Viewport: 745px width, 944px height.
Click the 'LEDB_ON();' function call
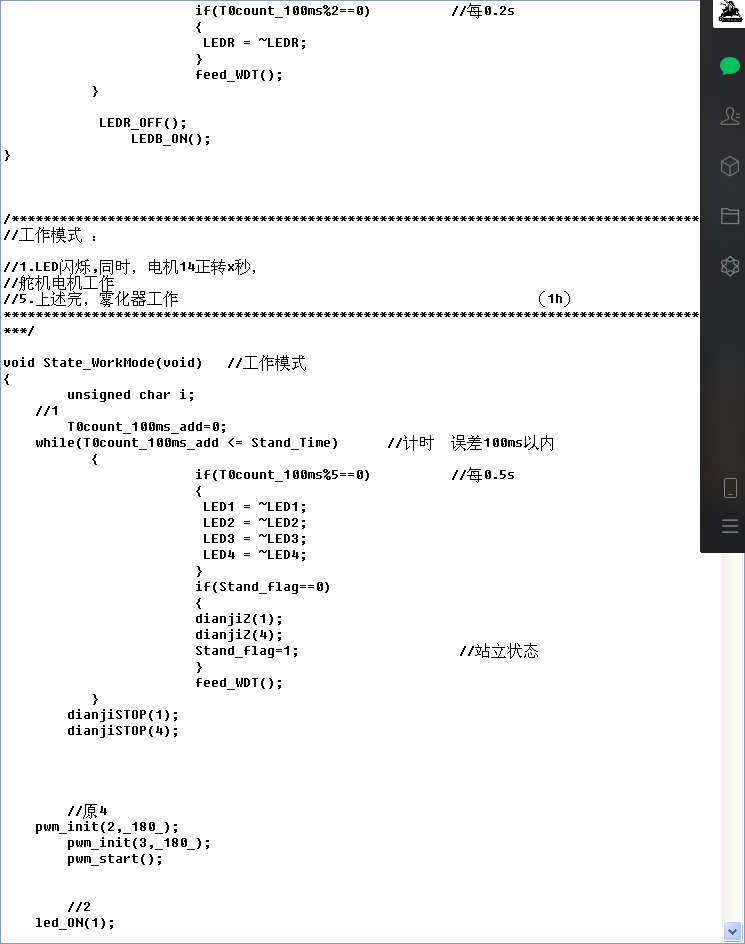coord(171,139)
